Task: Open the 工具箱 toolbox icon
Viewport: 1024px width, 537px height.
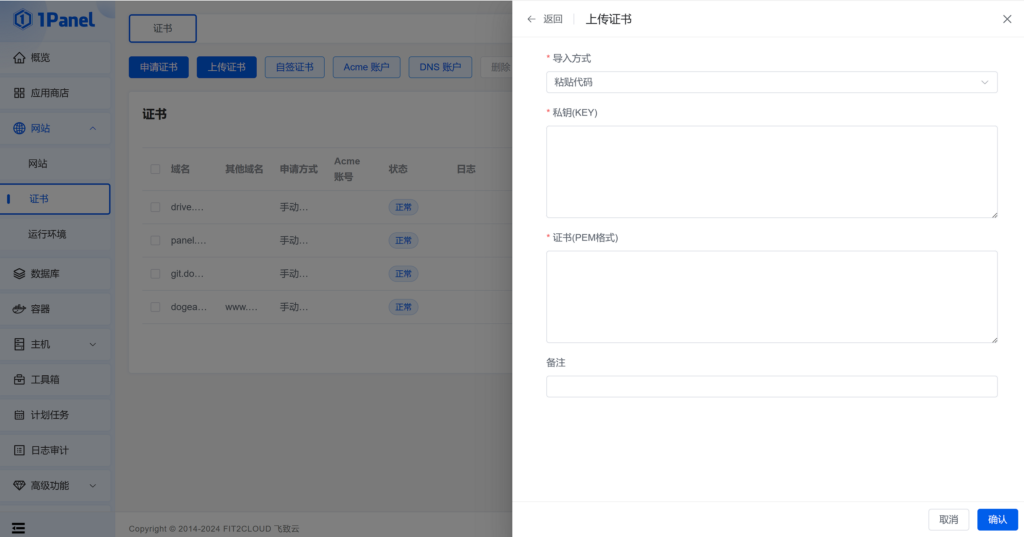Action: [20, 380]
